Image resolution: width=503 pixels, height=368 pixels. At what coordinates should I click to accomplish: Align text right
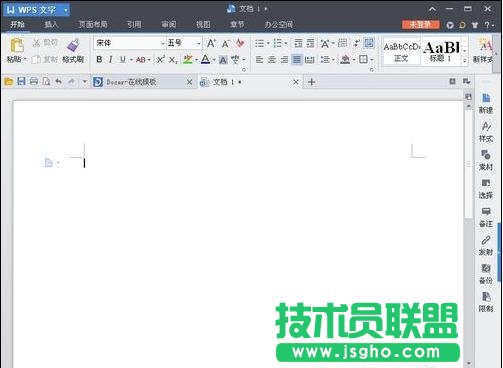(284, 60)
